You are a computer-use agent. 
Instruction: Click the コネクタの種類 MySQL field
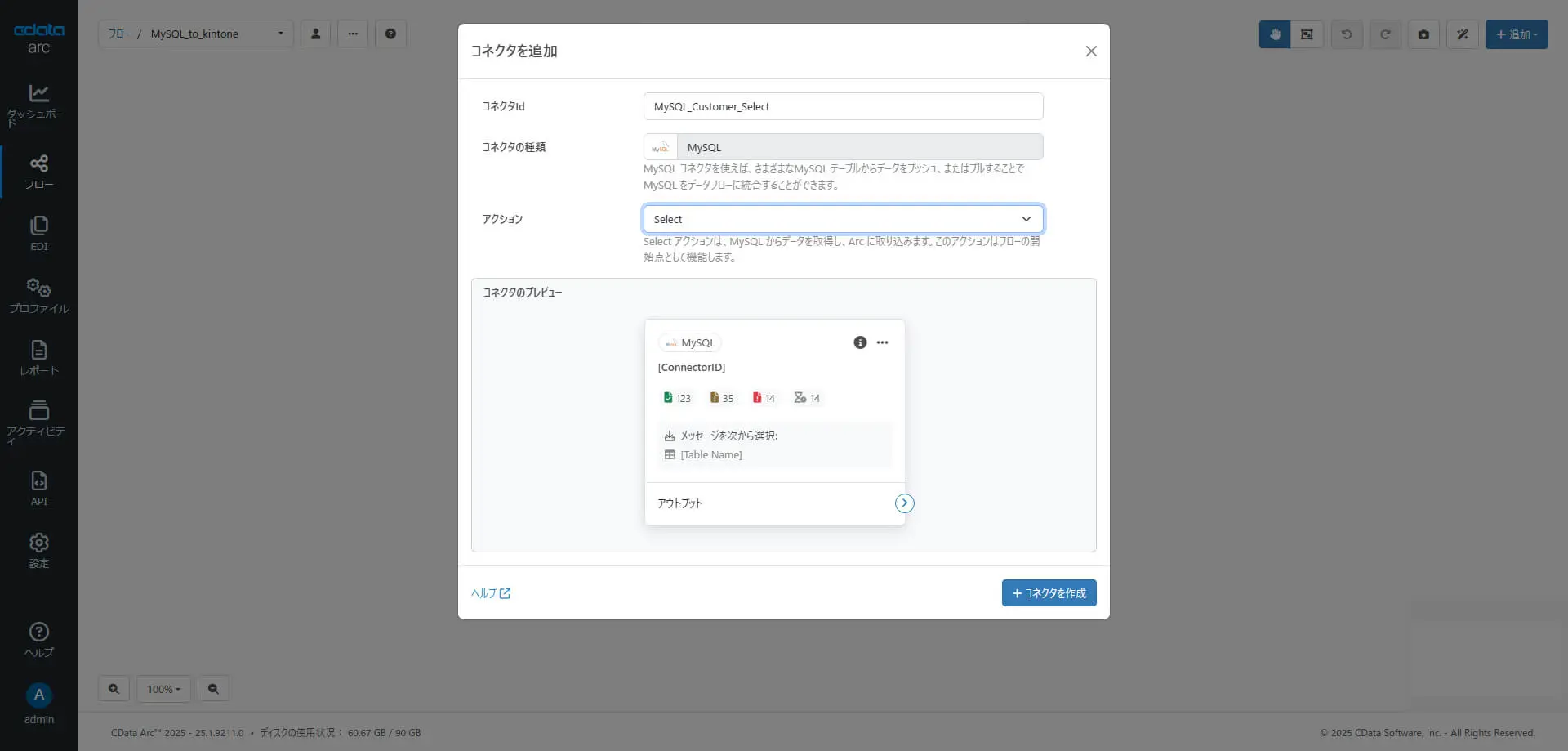(843, 147)
